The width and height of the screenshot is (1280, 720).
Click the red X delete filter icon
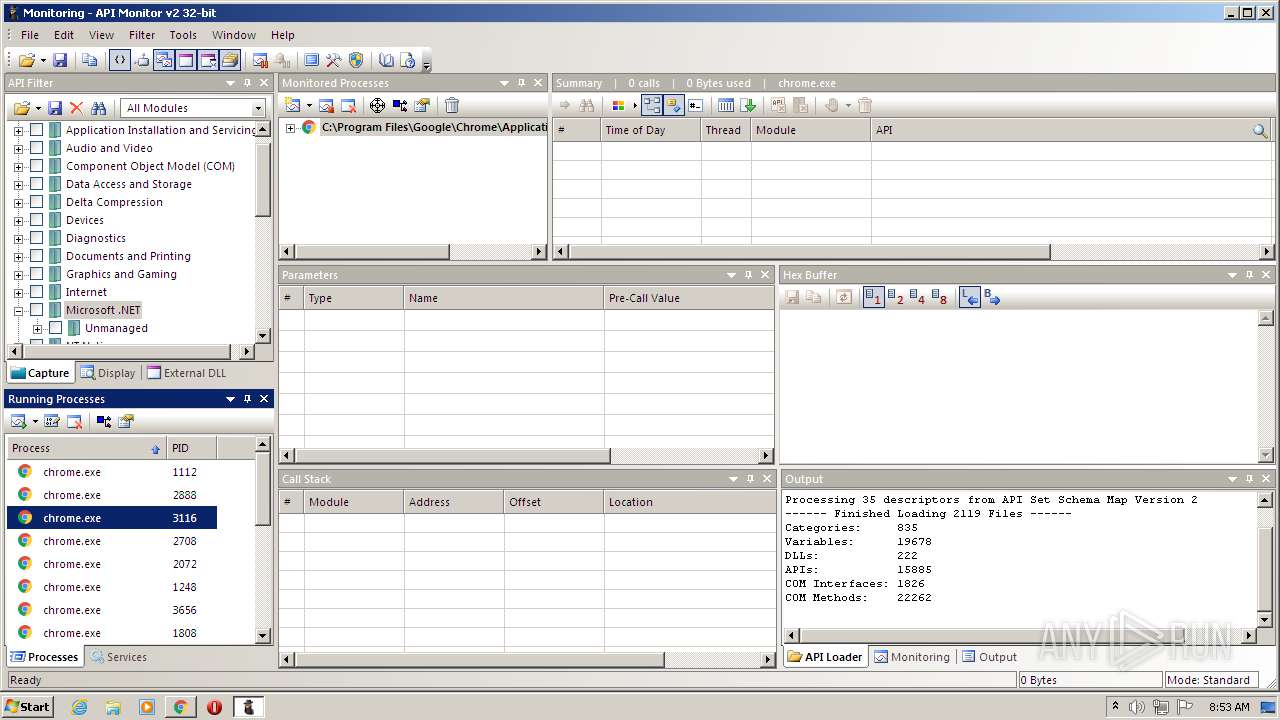(76, 108)
